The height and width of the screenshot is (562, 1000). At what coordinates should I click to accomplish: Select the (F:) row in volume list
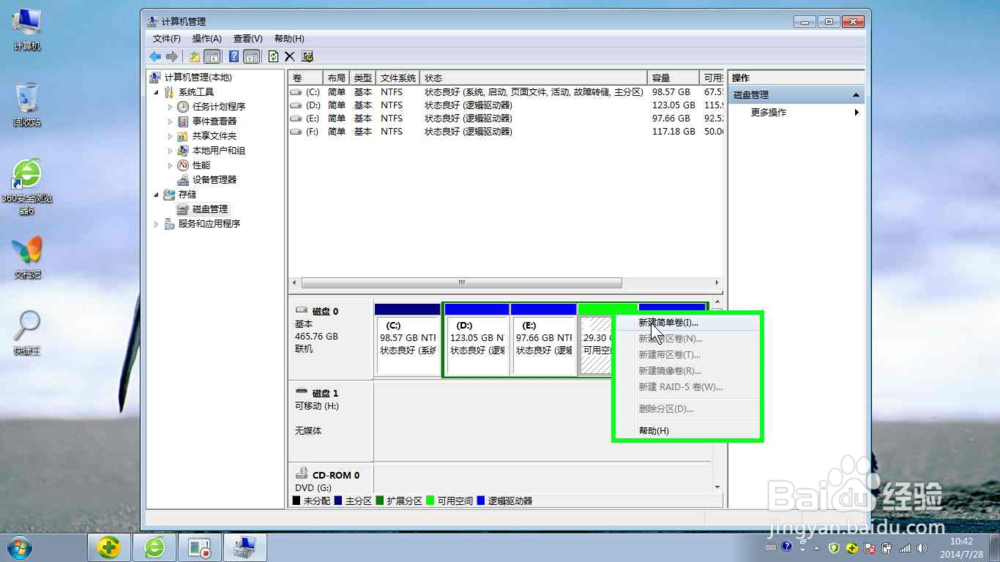pos(507,132)
